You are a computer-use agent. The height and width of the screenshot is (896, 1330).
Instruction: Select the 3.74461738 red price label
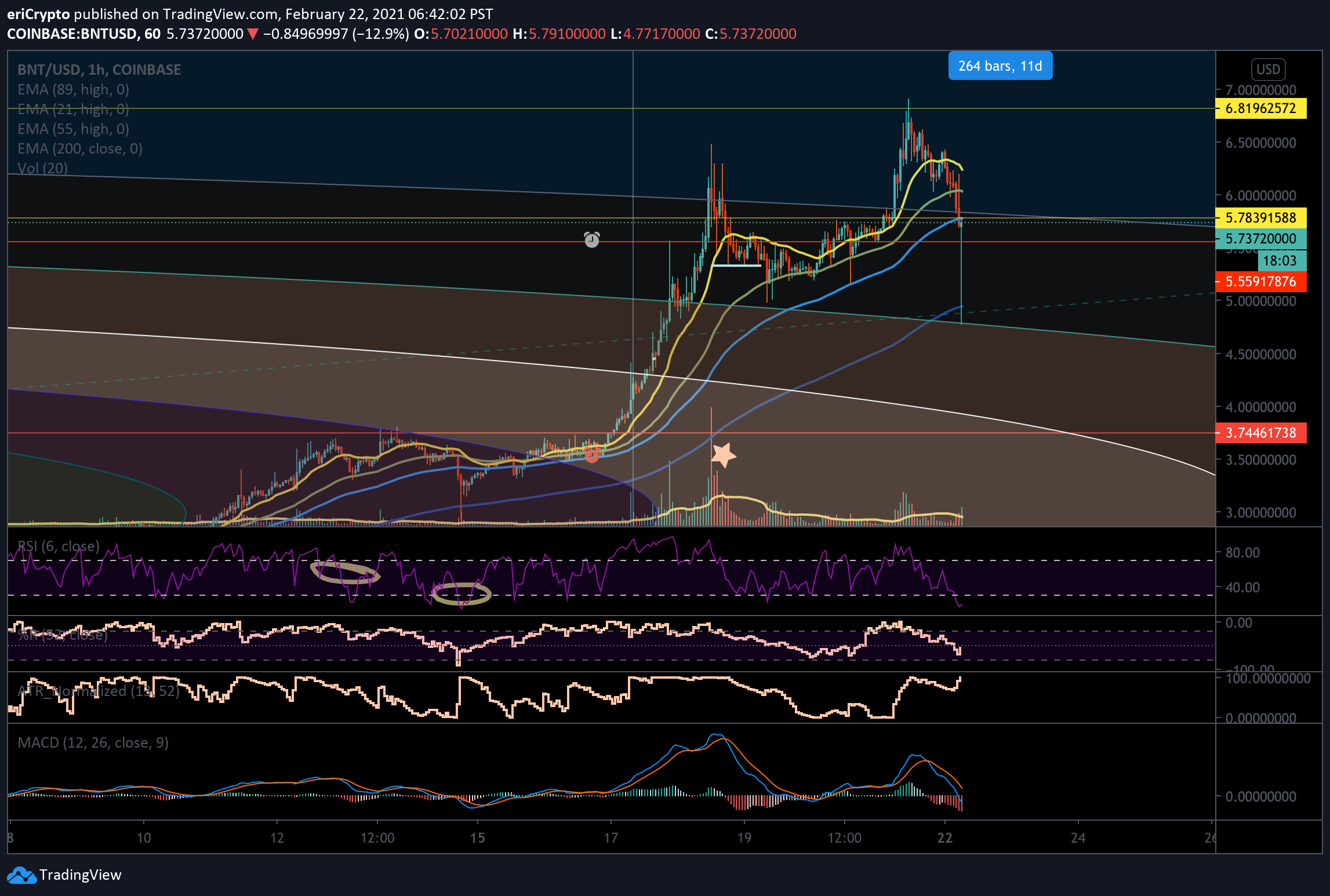[1260, 433]
